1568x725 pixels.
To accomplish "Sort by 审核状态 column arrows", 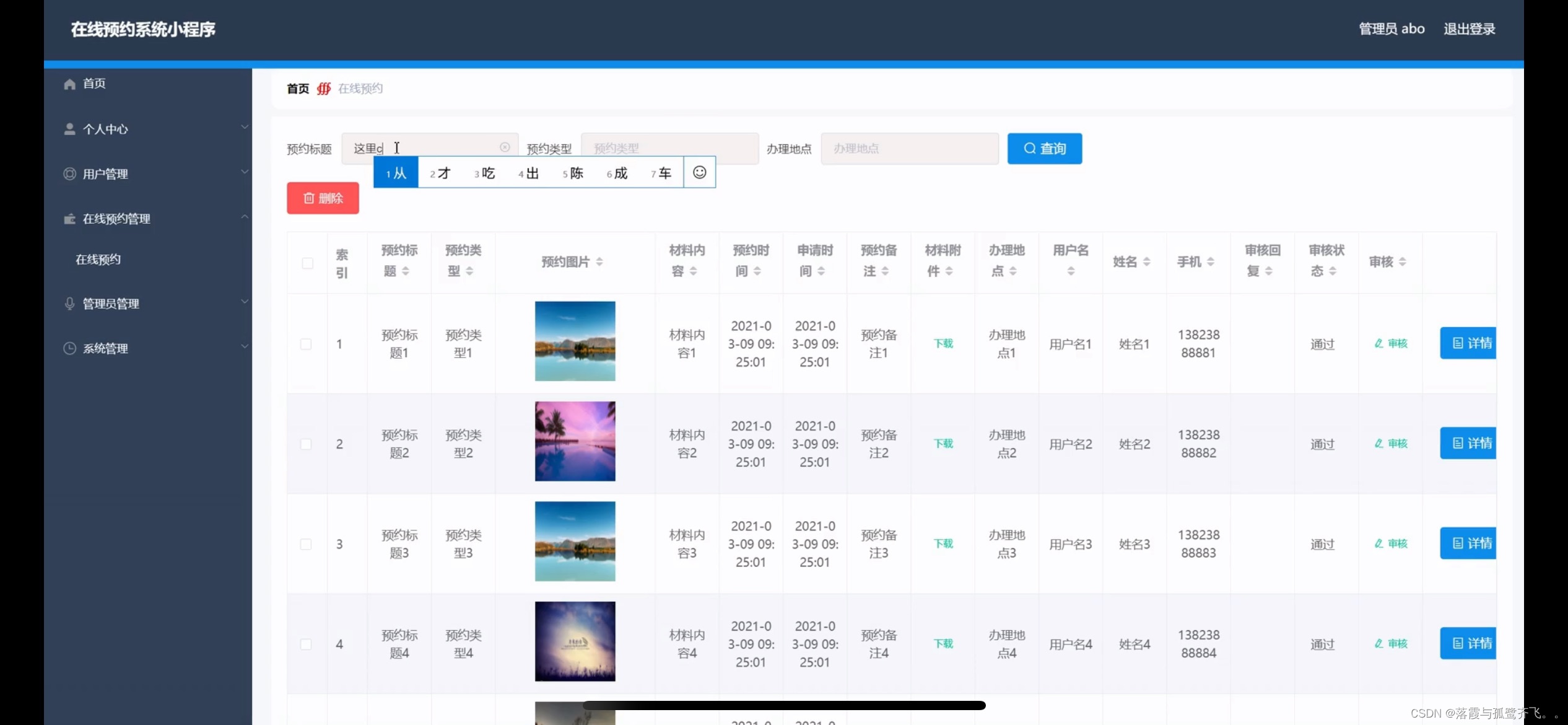I will [1333, 271].
